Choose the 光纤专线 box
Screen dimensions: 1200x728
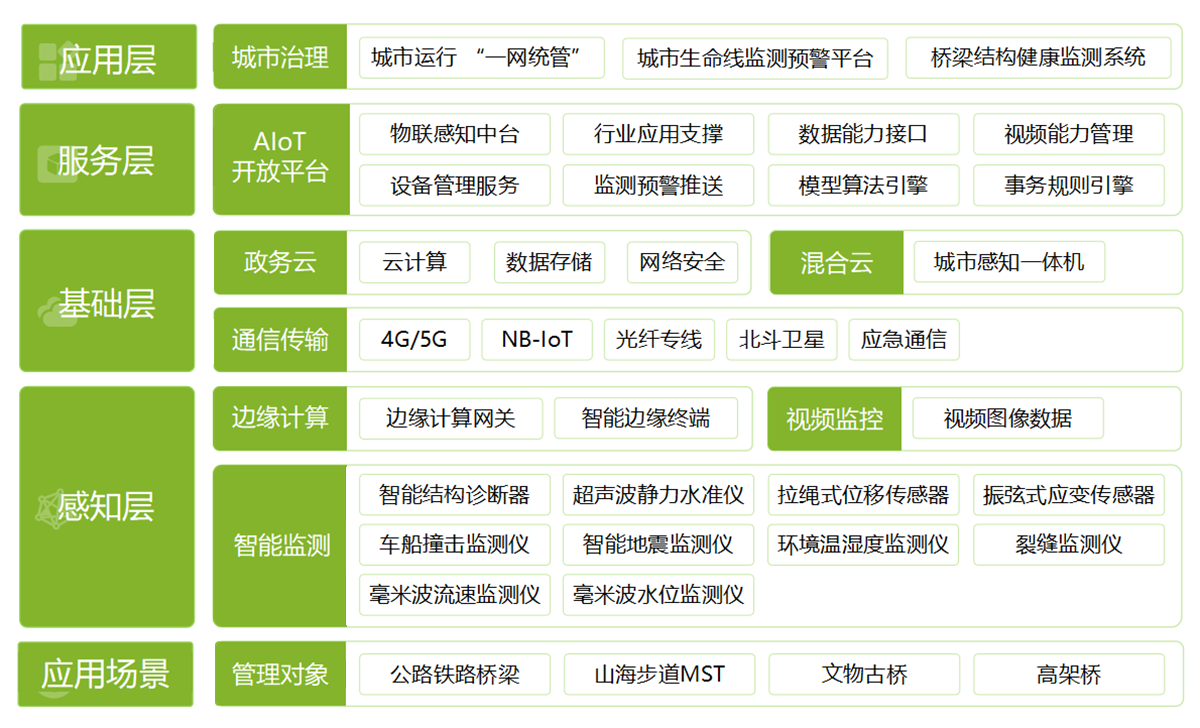[659, 340]
